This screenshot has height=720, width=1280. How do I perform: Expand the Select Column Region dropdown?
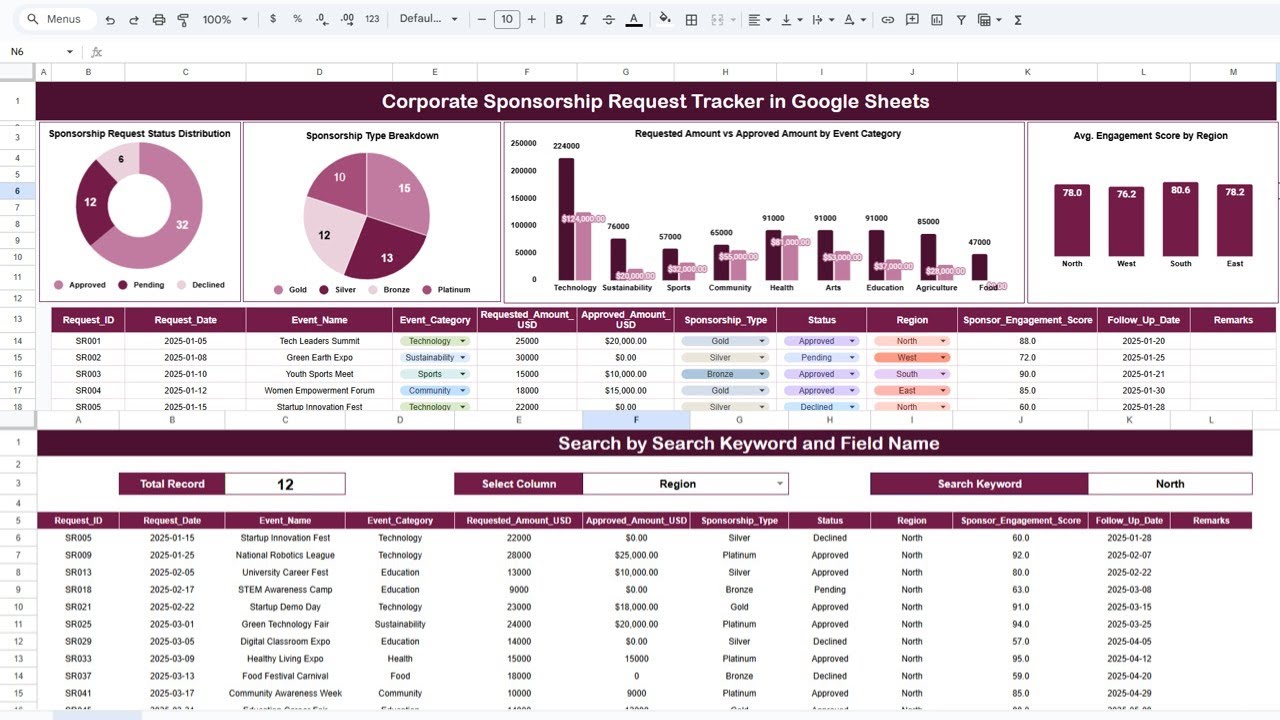780,484
